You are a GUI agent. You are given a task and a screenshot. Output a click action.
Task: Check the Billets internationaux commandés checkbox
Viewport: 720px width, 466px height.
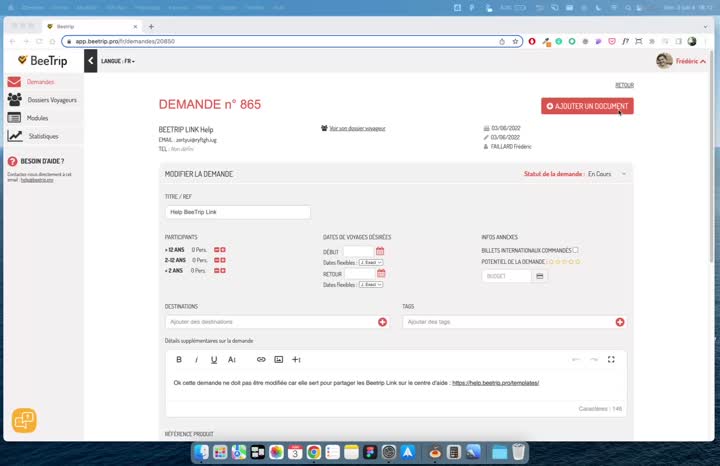pos(575,250)
